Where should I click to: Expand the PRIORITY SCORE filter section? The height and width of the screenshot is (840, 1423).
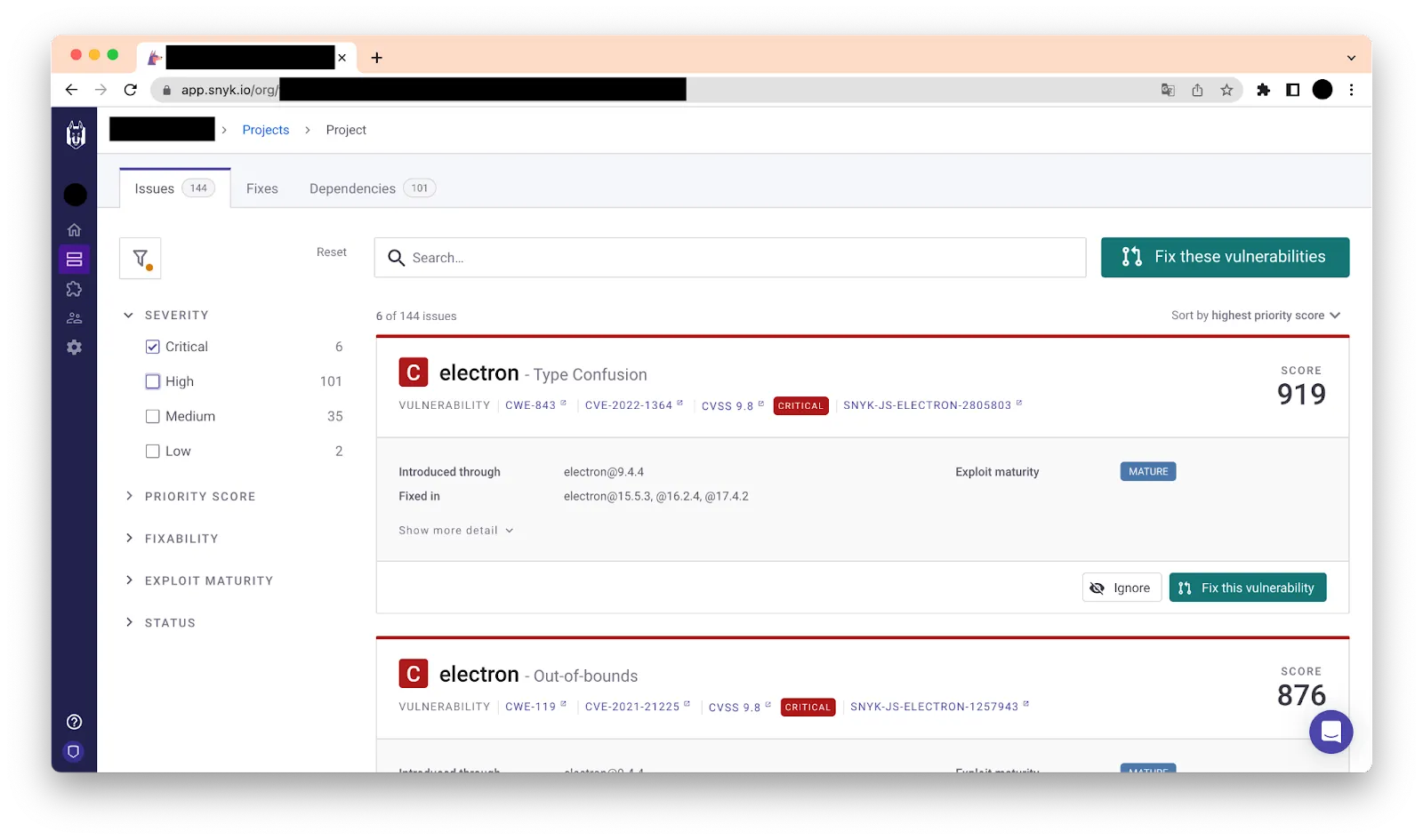tap(189, 496)
